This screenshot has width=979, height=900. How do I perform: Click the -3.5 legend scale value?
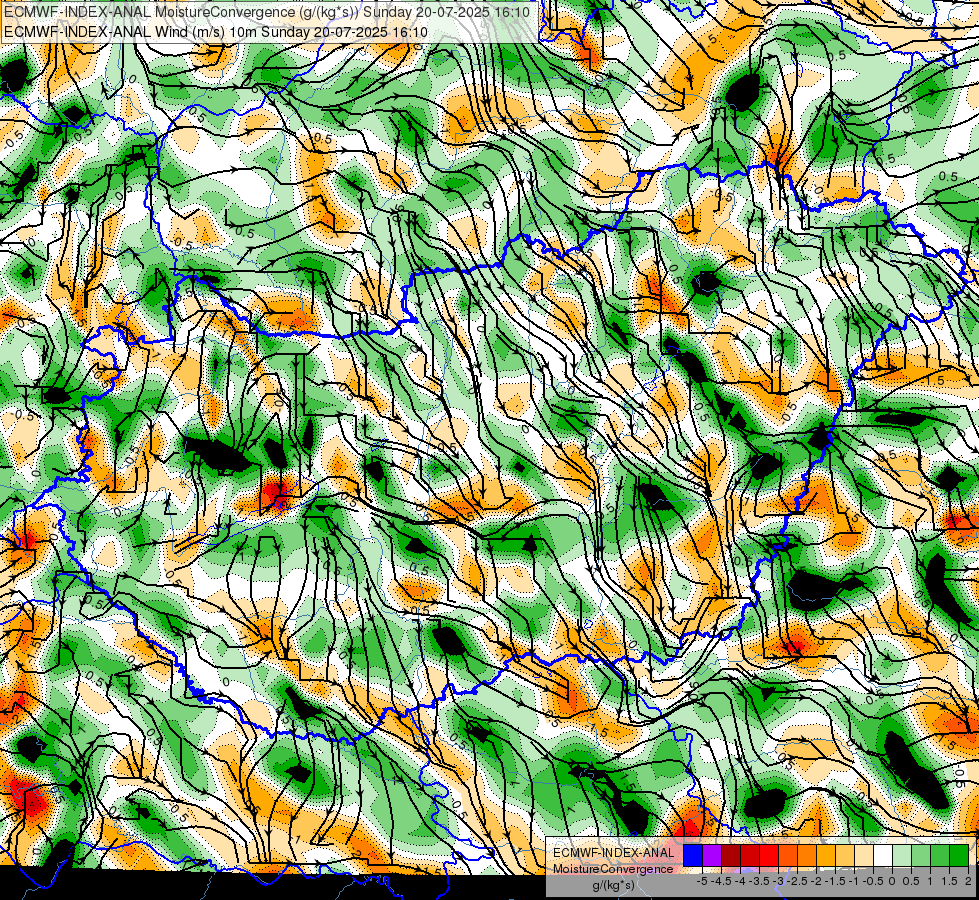point(759,881)
